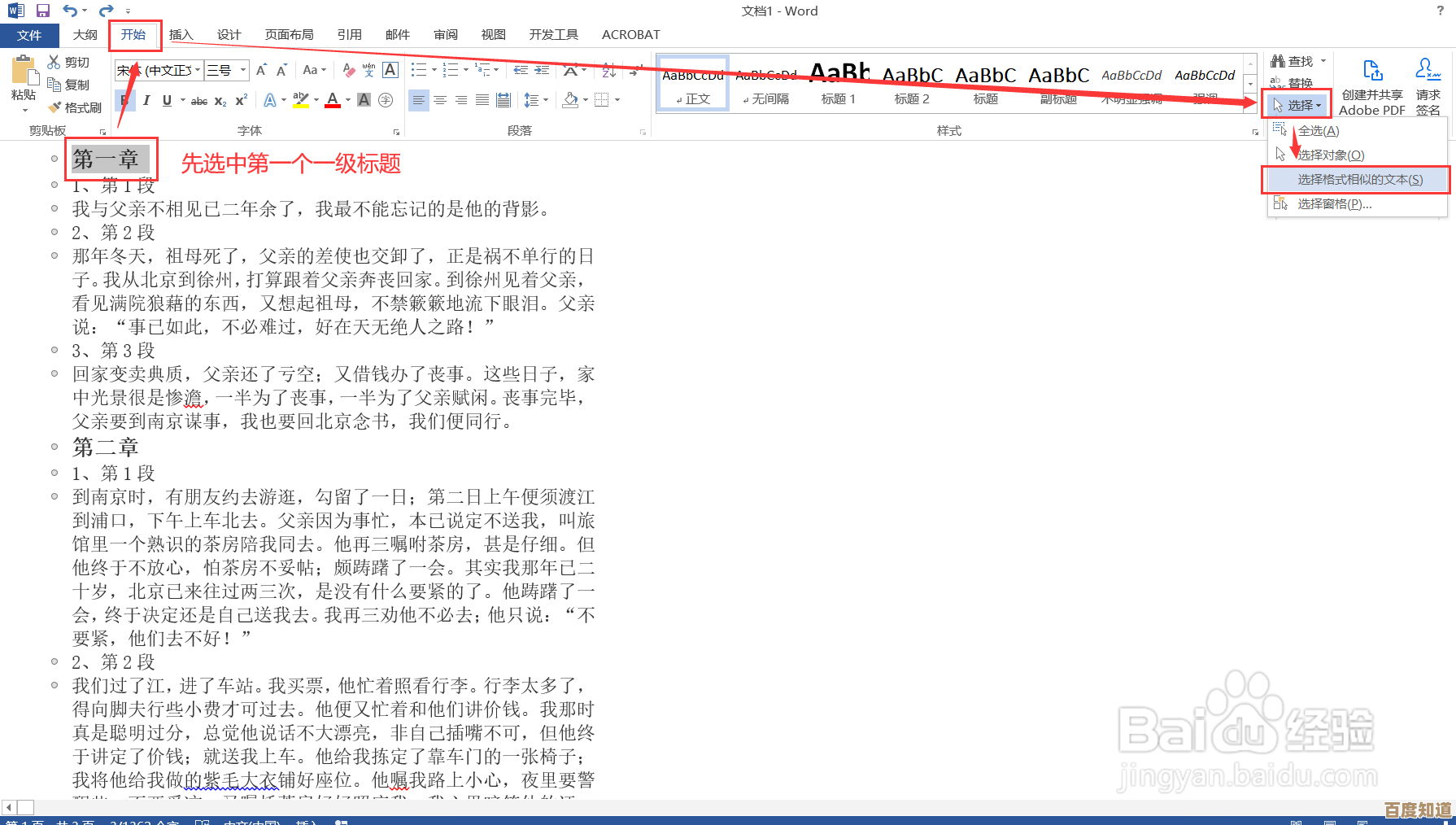Click the 第二章 heading in the document
Viewport: 1456px width, 825px height.
tap(105, 447)
